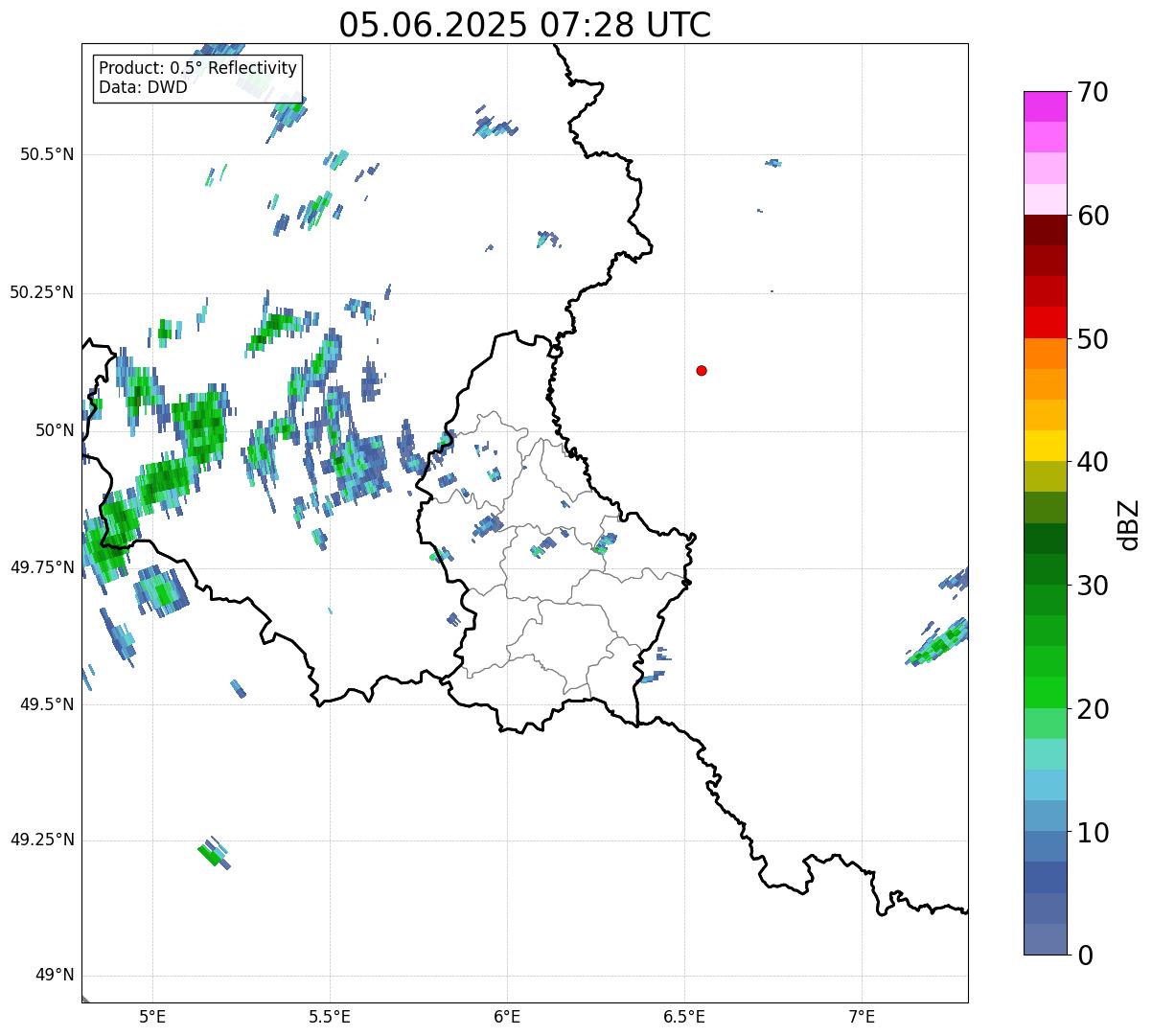Click the 6.5°E longitude label
Screen dimensions: 1152x1036
[x=684, y=1016]
